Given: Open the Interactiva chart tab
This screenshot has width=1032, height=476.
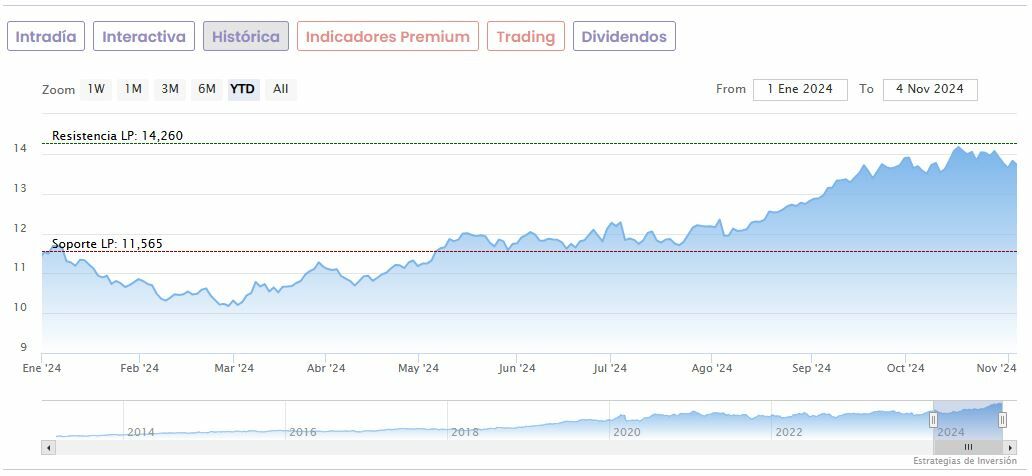Looking at the screenshot, I should [144, 37].
